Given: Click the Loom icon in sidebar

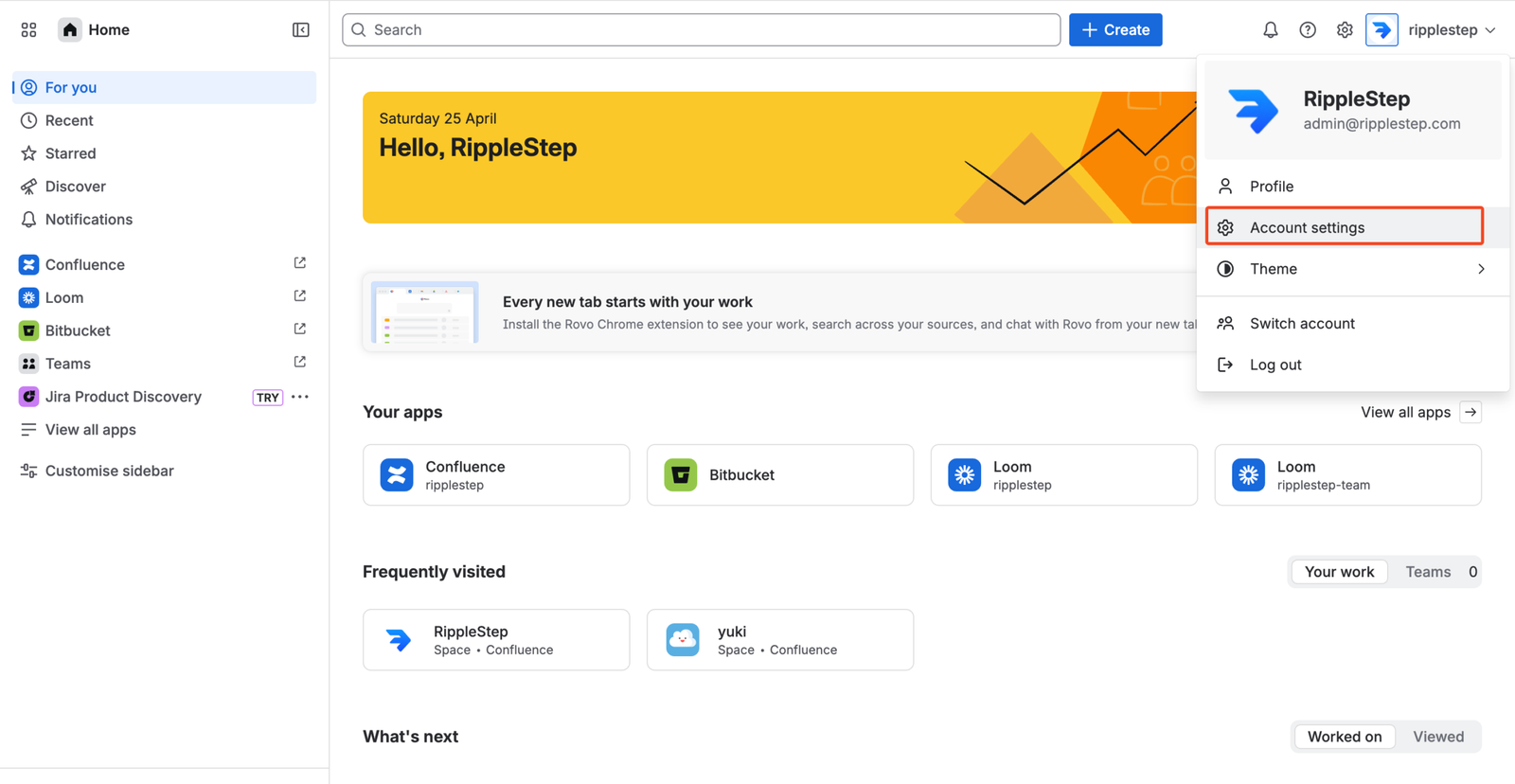Looking at the screenshot, I should [x=28, y=297].
